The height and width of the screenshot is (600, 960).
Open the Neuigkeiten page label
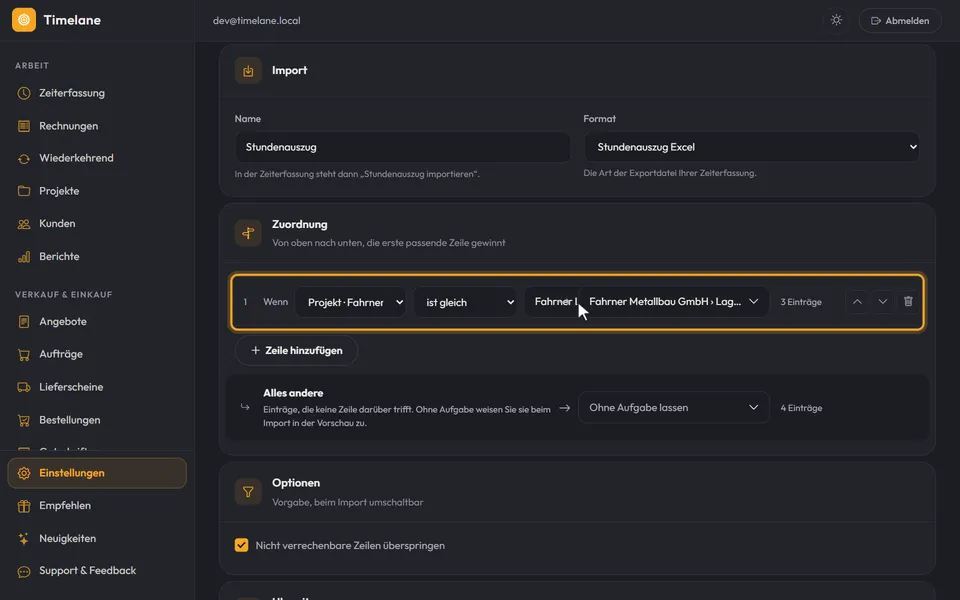(x=67, y=539)
